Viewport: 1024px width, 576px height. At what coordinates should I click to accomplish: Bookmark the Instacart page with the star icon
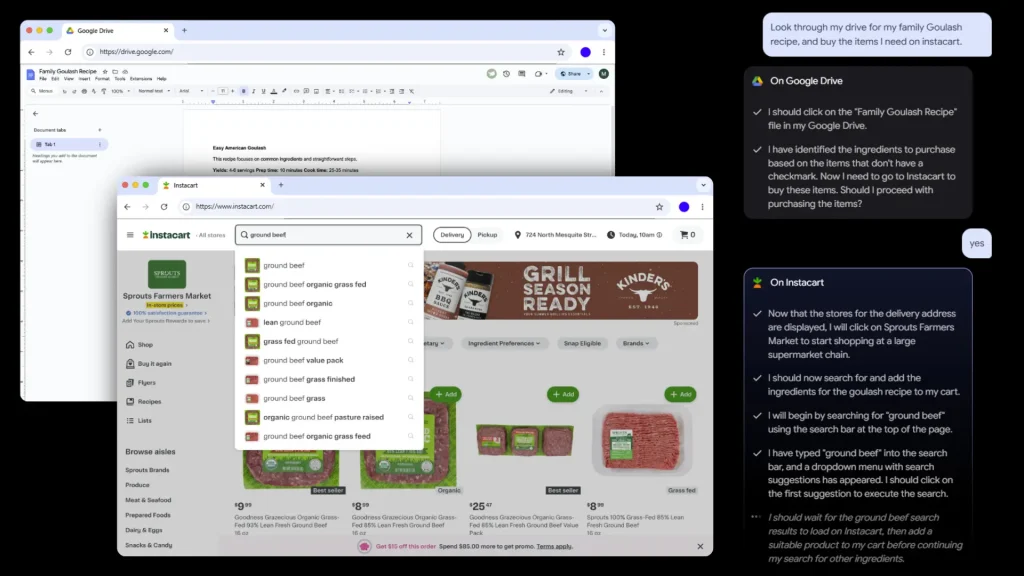click(660, 207)
